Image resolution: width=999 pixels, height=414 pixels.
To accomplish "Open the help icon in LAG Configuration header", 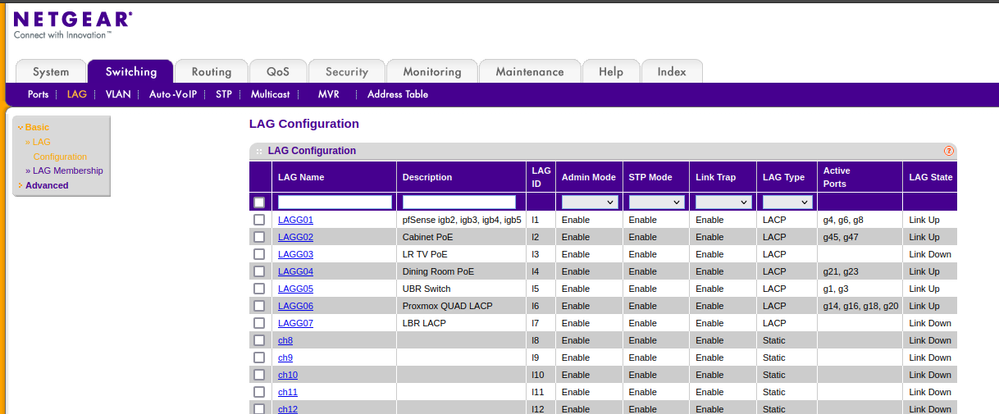I will (949, 151).
